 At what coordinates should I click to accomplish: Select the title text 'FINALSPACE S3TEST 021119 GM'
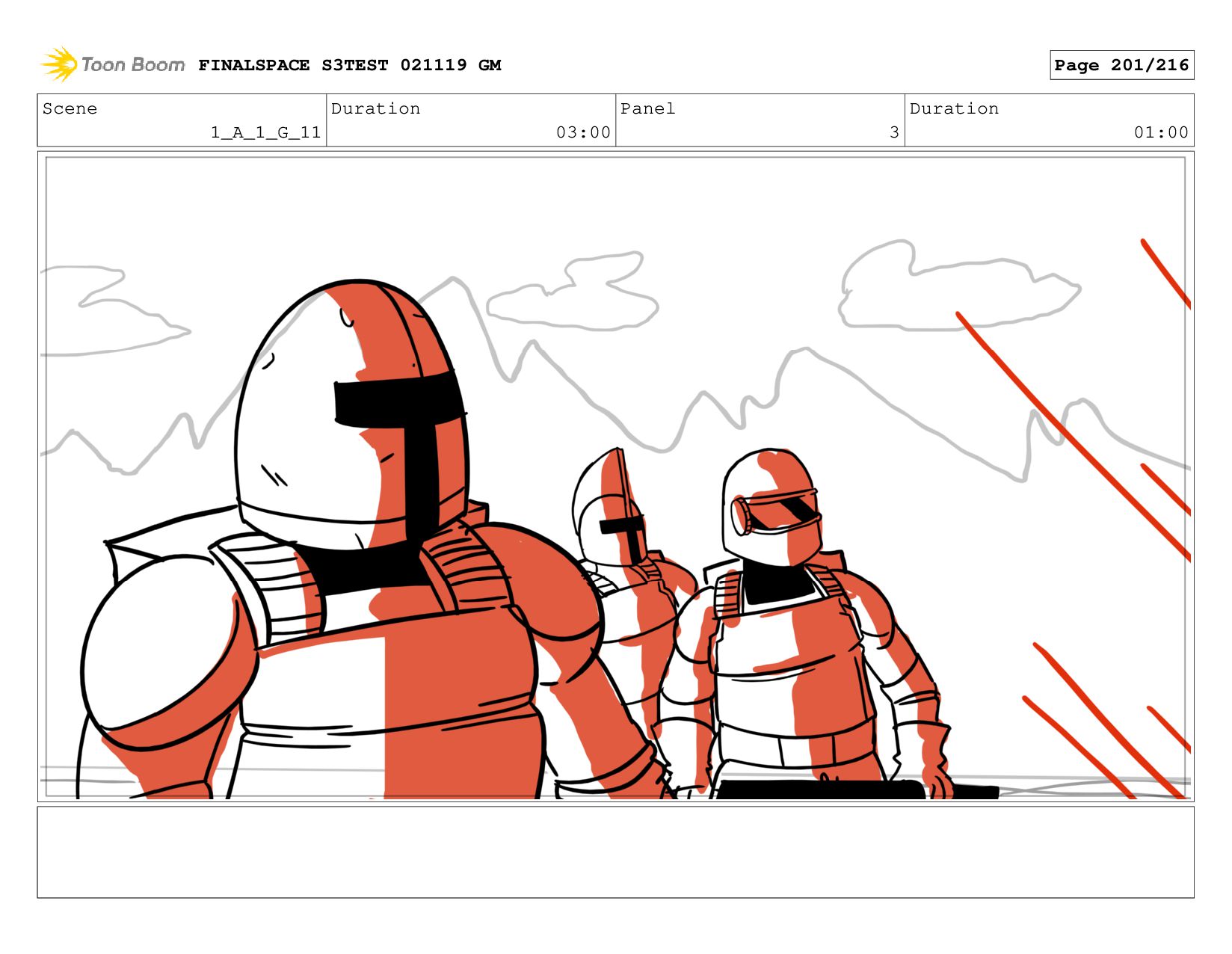pos(349,65)
